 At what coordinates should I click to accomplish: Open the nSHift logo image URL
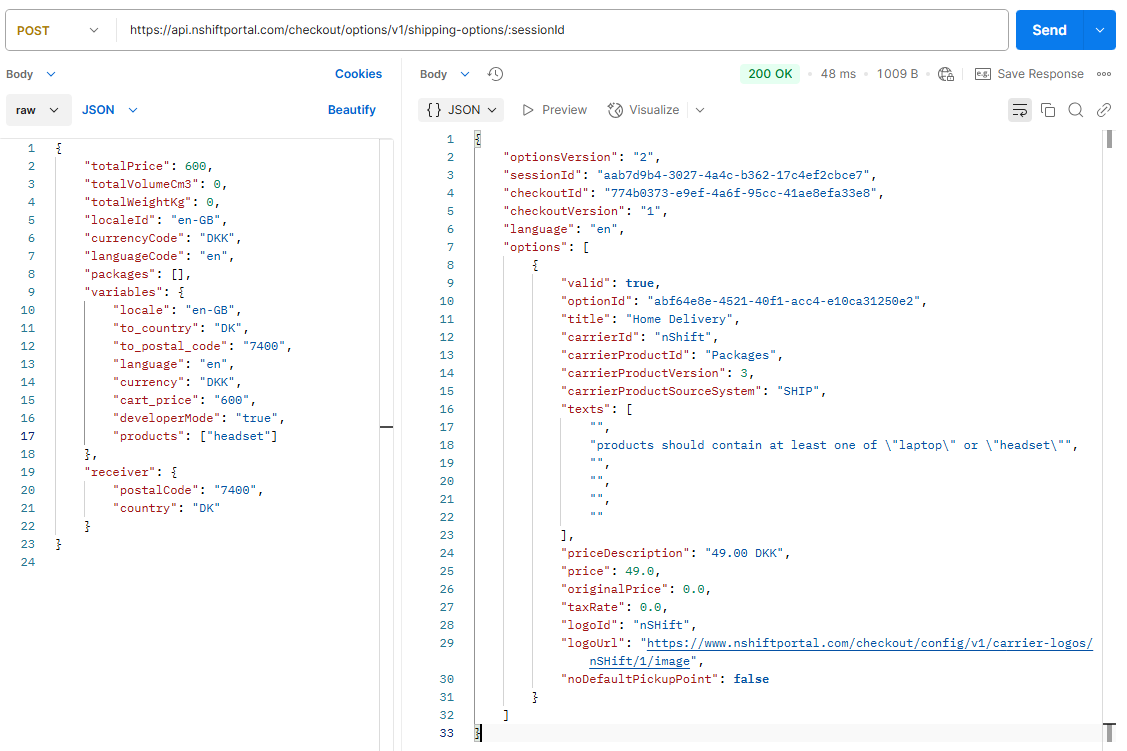(x=868, y=643)
